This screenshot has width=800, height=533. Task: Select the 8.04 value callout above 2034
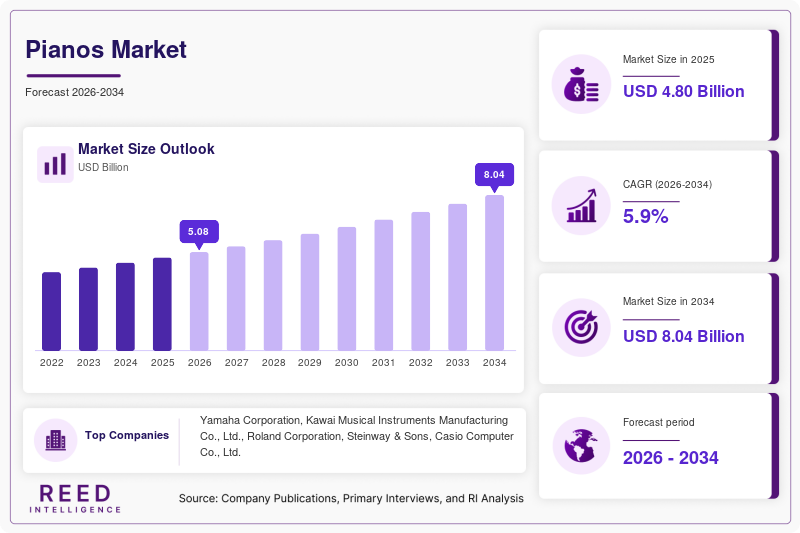coord(494,176)
